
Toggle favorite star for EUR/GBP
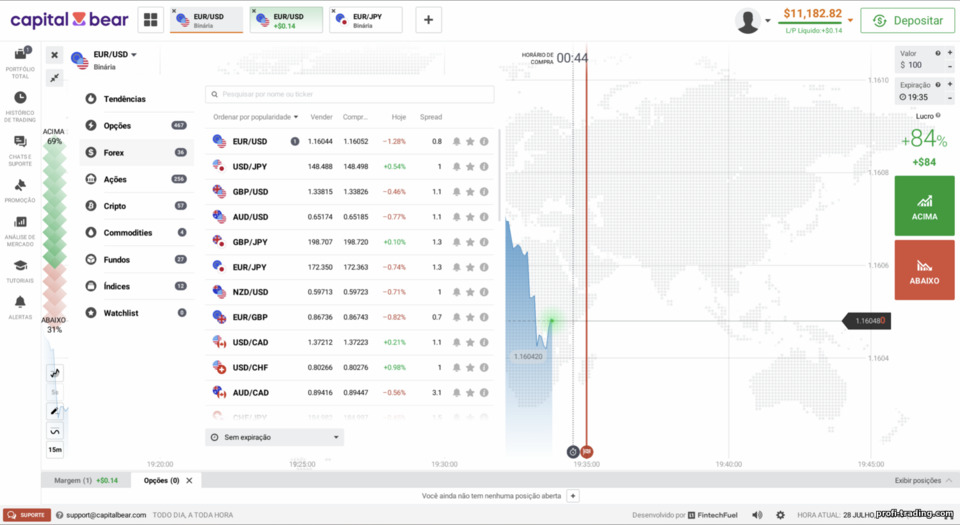[470, 317]
